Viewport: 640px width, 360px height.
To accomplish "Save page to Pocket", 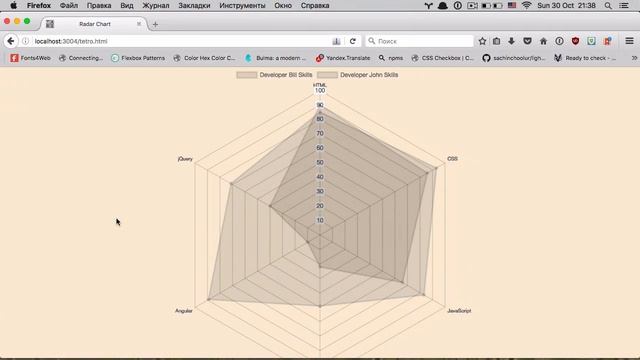I will tap(527, 41).
